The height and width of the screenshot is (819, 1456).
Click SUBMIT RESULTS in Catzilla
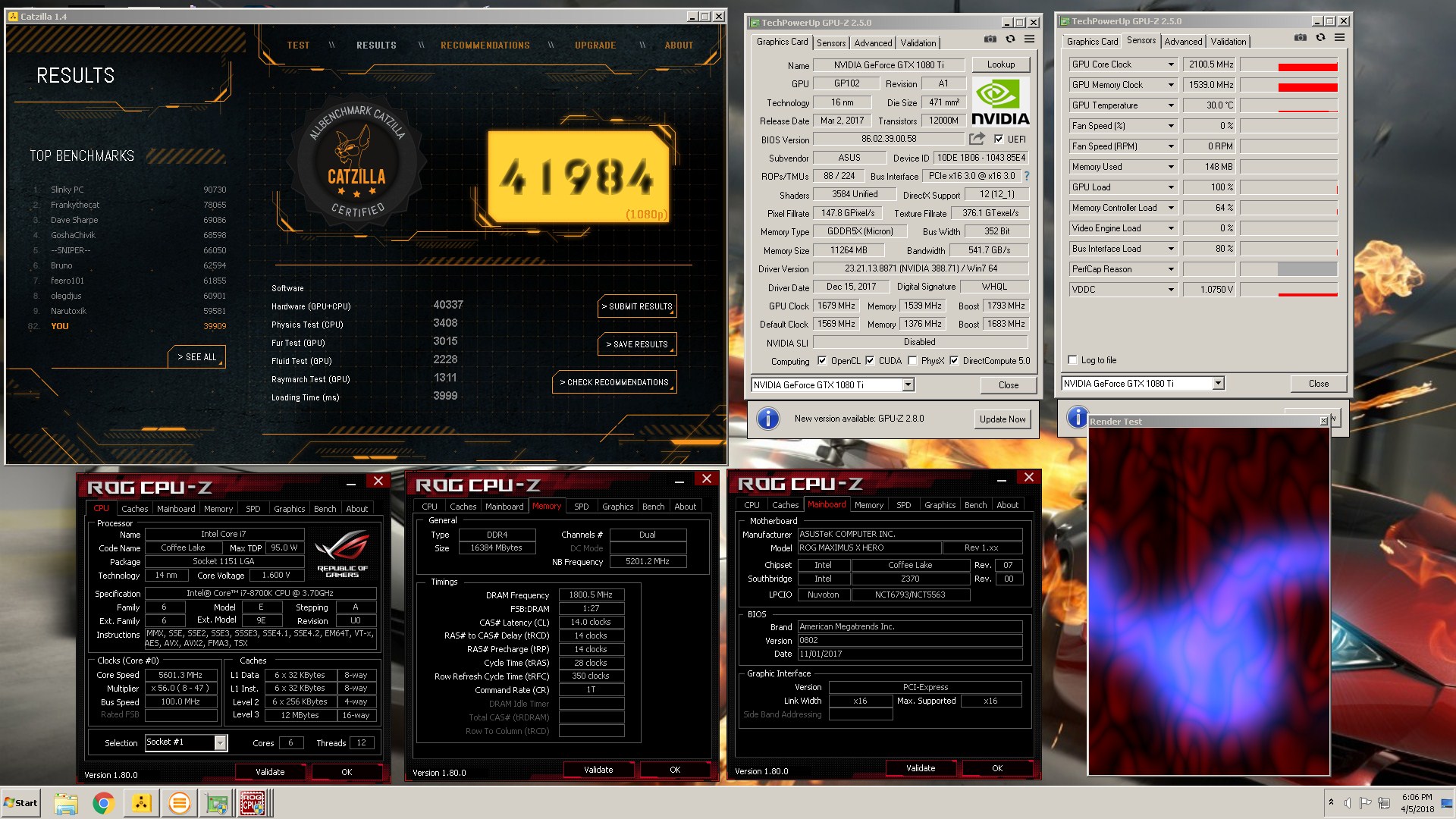click(x=637, y=306)
